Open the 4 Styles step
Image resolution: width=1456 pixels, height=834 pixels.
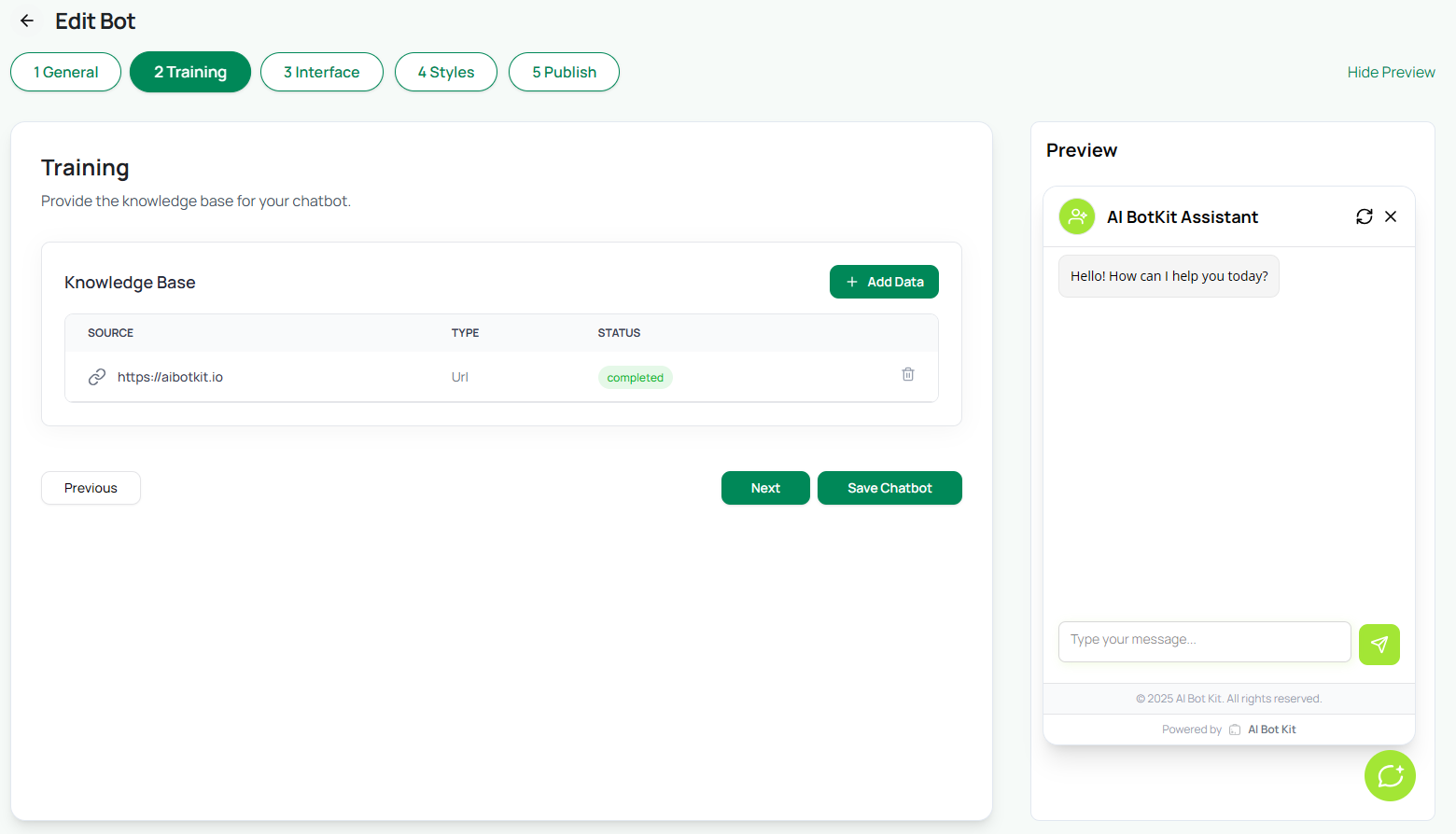click(x=445, y=72)
